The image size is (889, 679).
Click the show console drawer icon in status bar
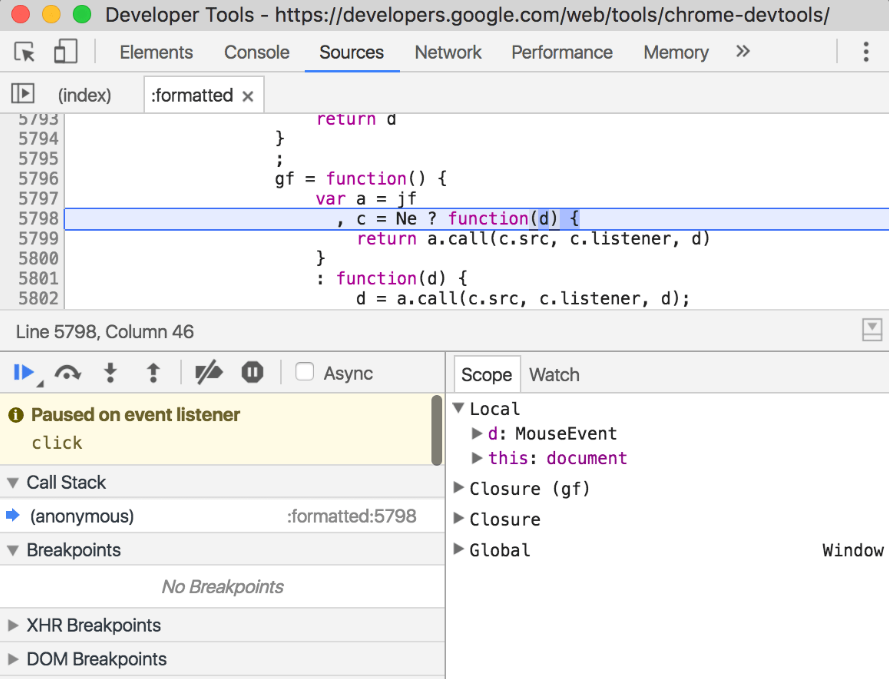872,329
